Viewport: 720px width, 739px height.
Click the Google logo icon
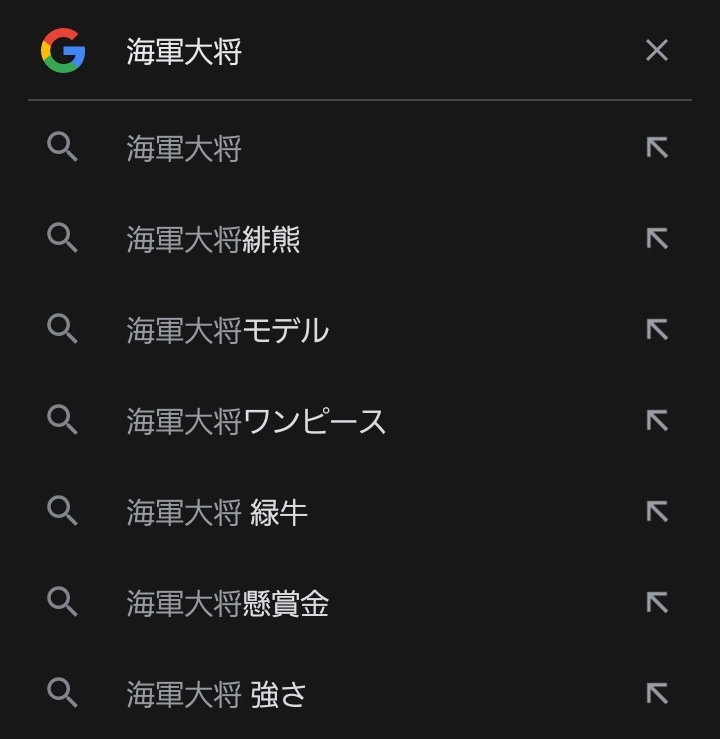click(63, 51)
